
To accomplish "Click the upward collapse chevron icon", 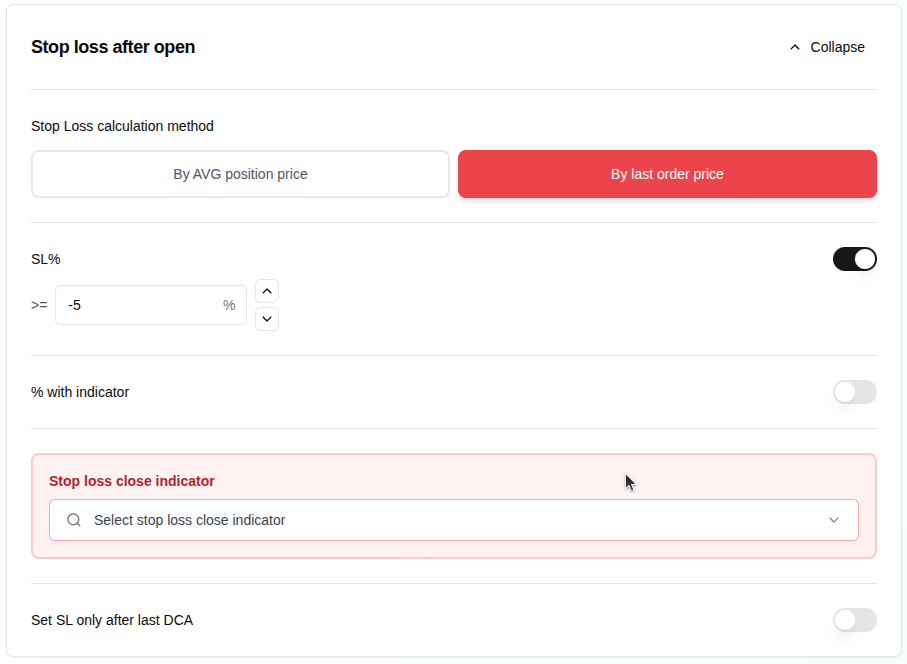I will [795, 47].
